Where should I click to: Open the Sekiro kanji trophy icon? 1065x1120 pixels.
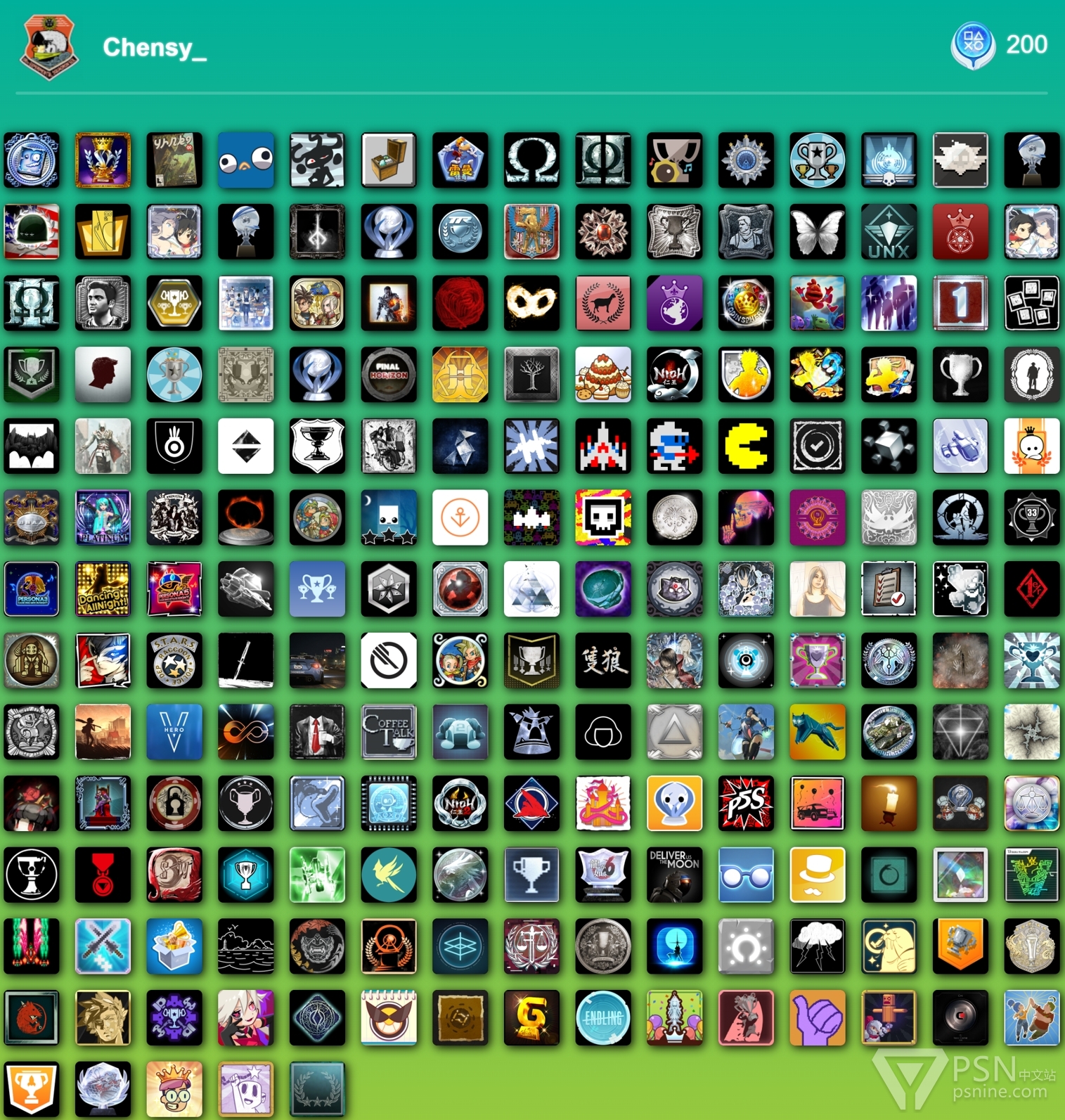click(603, 660)
